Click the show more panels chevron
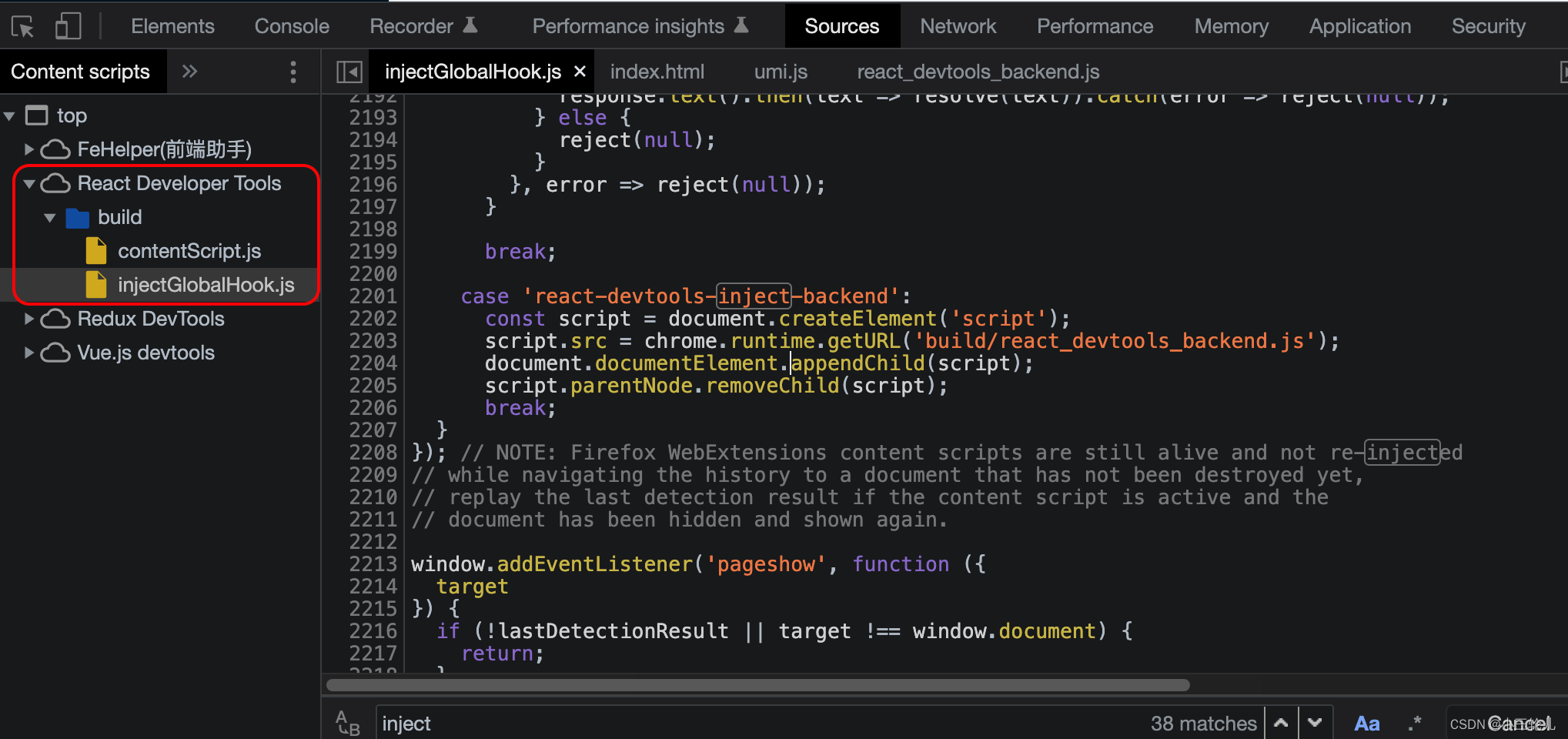Image resolution: width=1568 pixels, height=739 pixels. (x=189, y=71)
